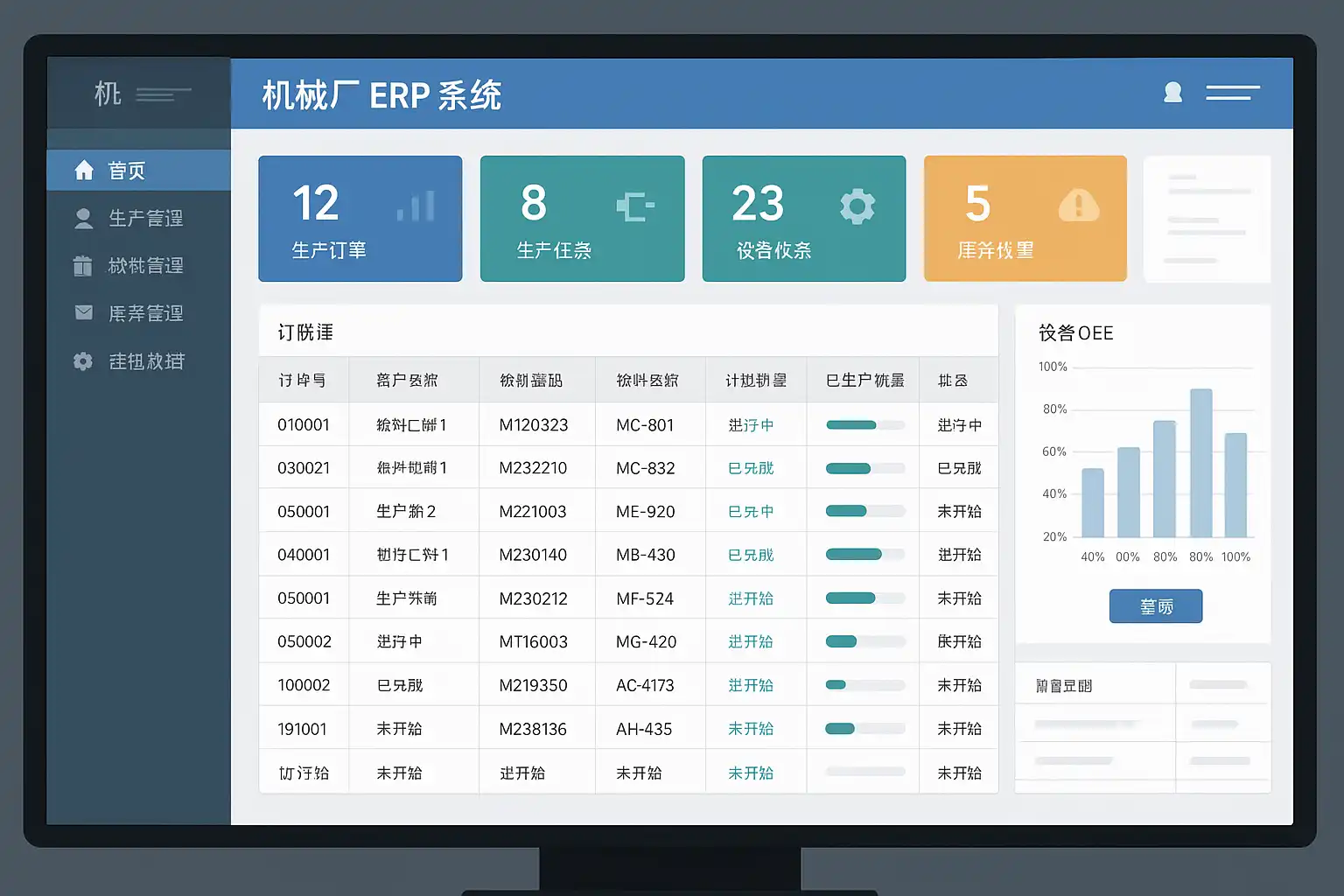Click the M230212 cell

click(534, 598)
